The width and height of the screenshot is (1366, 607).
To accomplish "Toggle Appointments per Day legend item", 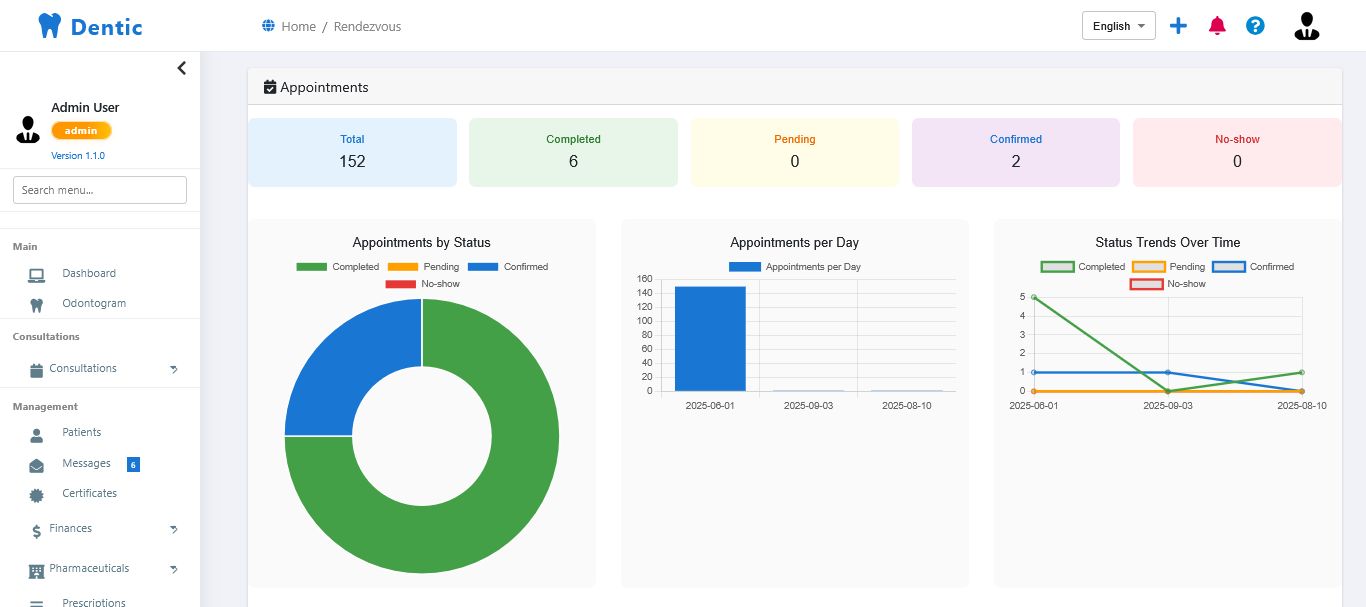I will [x=794, y=267].
